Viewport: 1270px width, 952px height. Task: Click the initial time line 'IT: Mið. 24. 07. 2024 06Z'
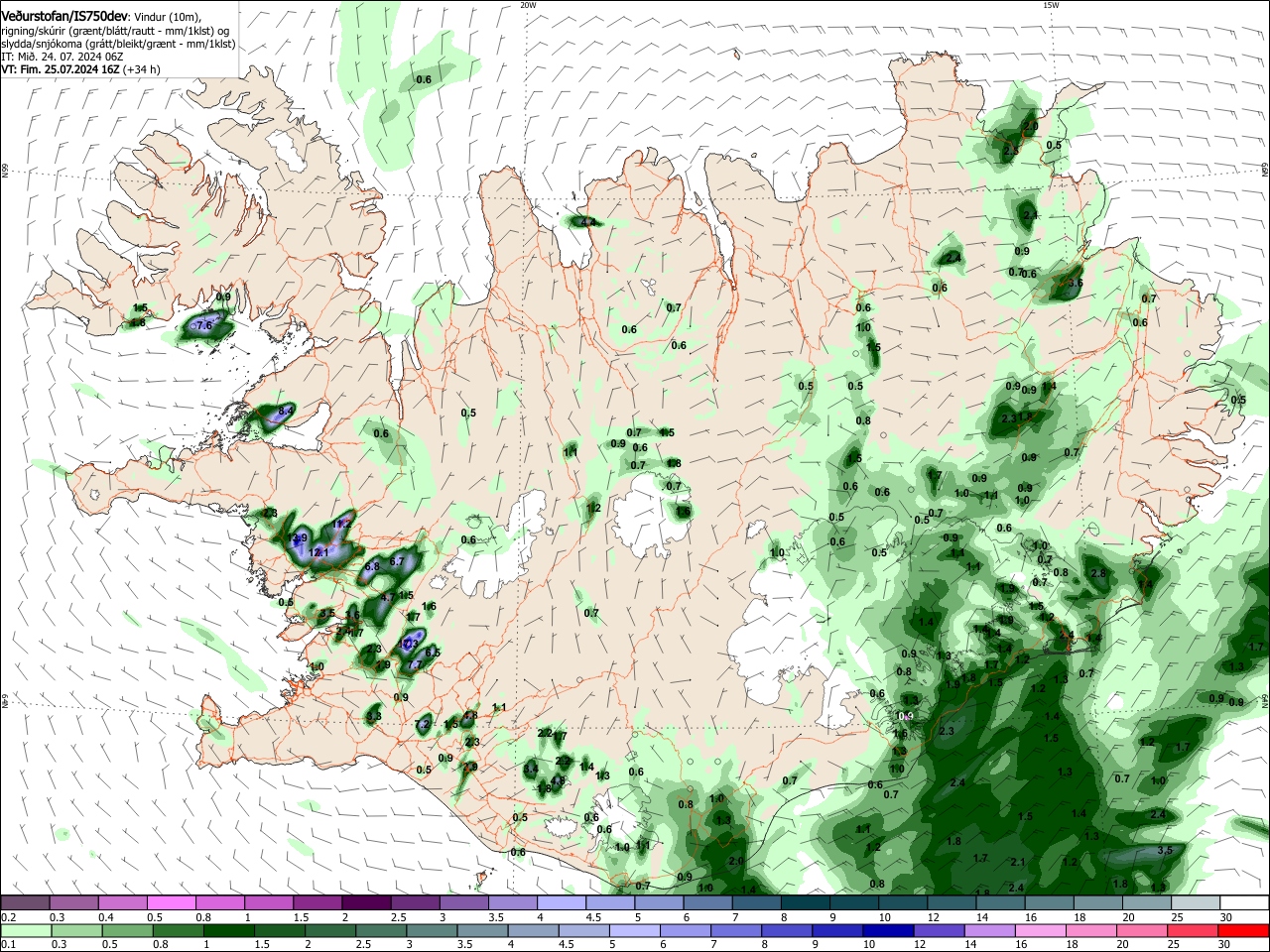tap(63, 57)
